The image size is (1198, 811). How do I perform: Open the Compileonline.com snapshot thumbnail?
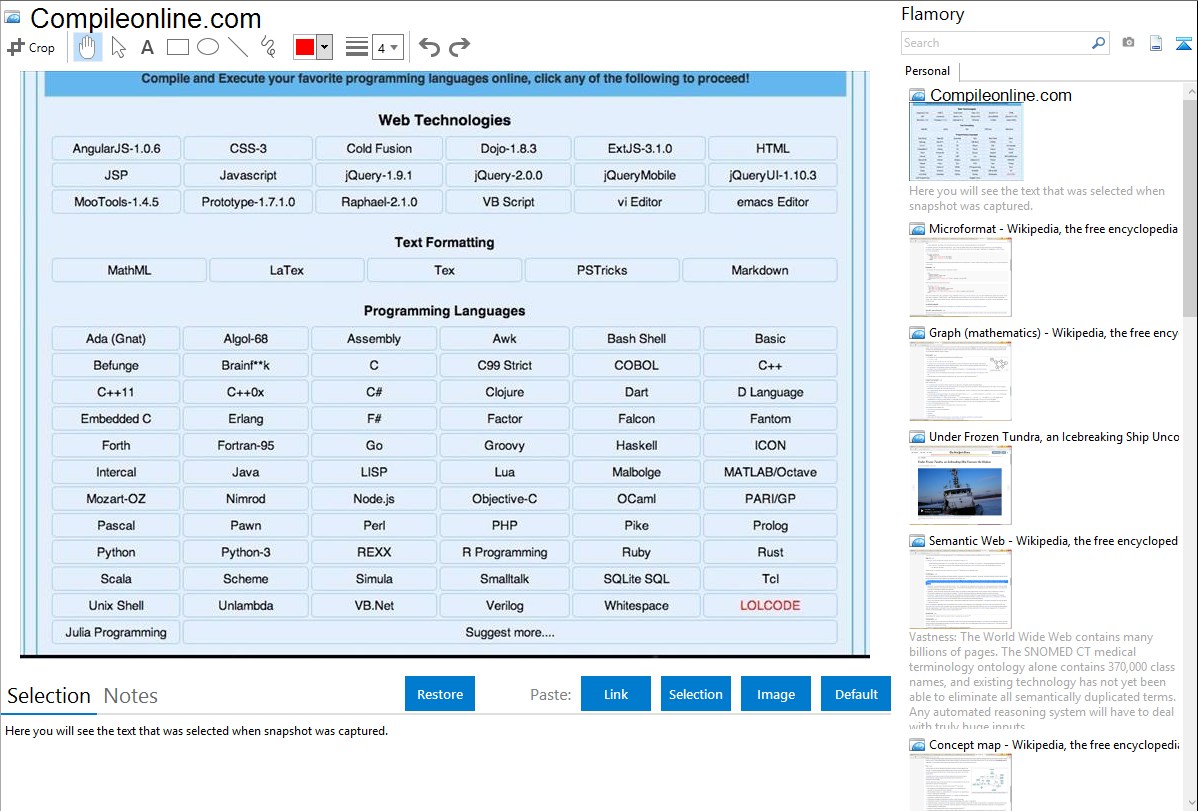tap(966, 142)
